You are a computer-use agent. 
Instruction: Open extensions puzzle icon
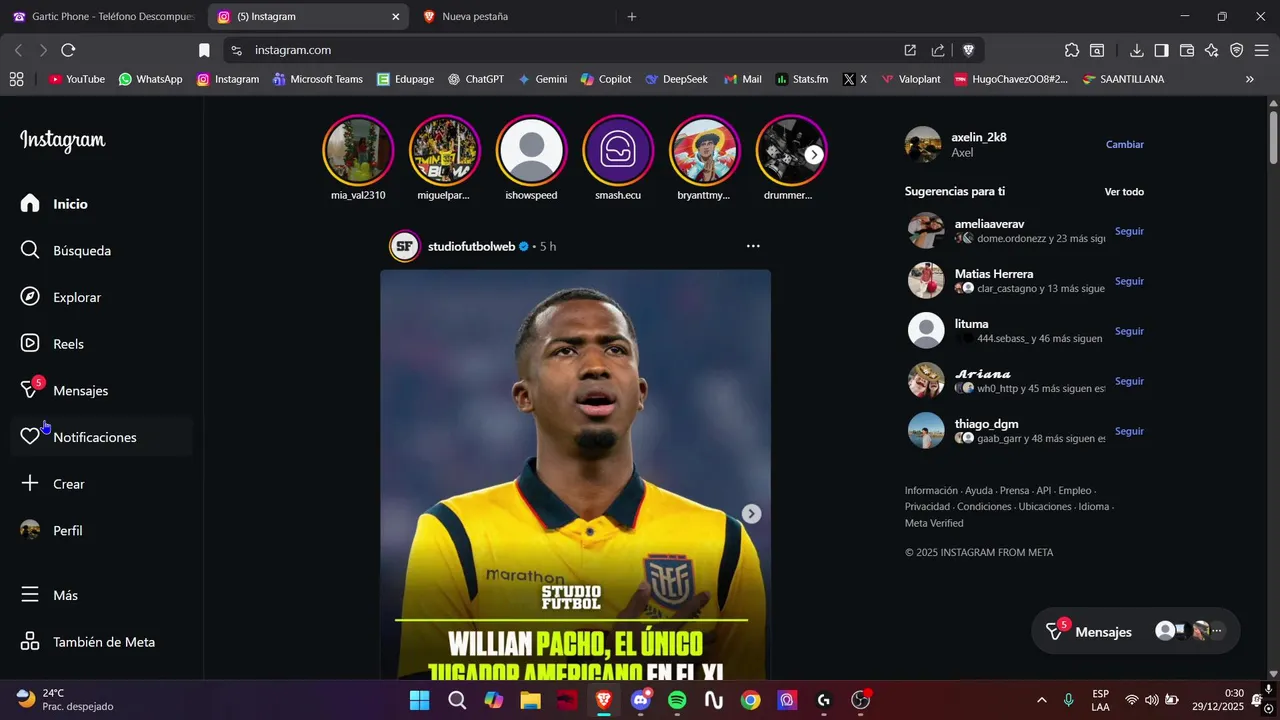pos(1072,50)
